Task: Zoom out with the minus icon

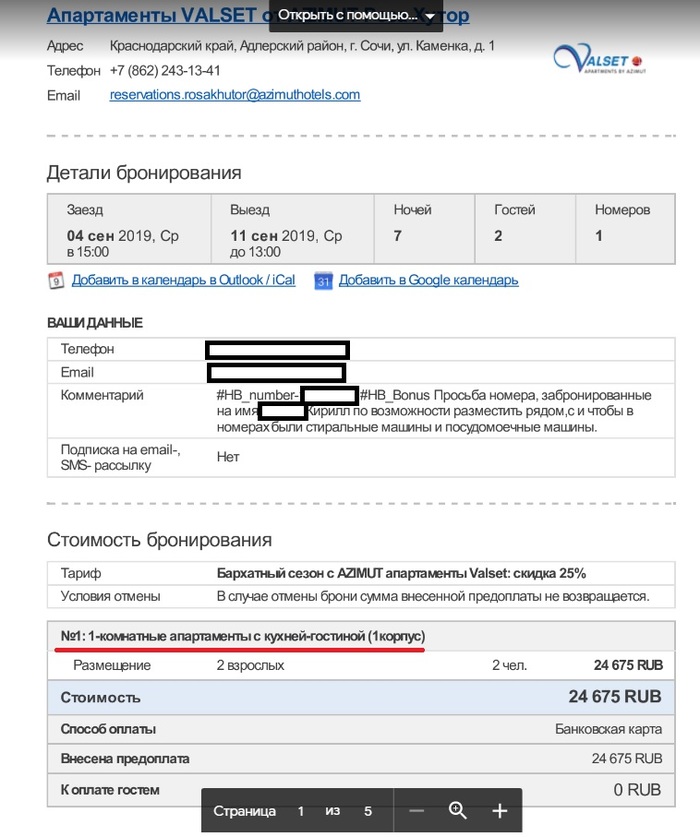Action: point(417,811)
